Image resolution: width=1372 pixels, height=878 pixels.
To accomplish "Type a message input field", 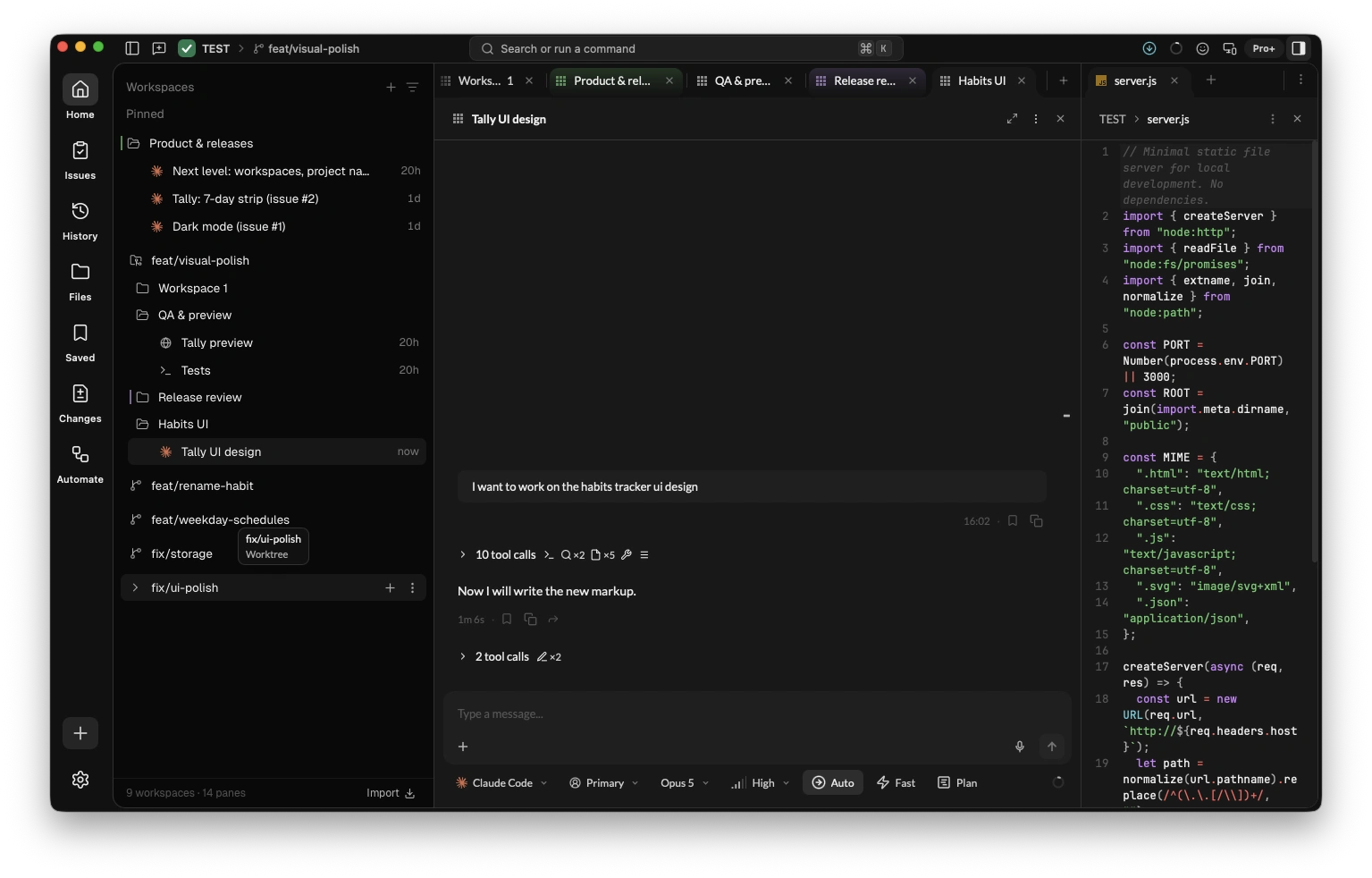I will pyautogui.click(x=757, y=713).
